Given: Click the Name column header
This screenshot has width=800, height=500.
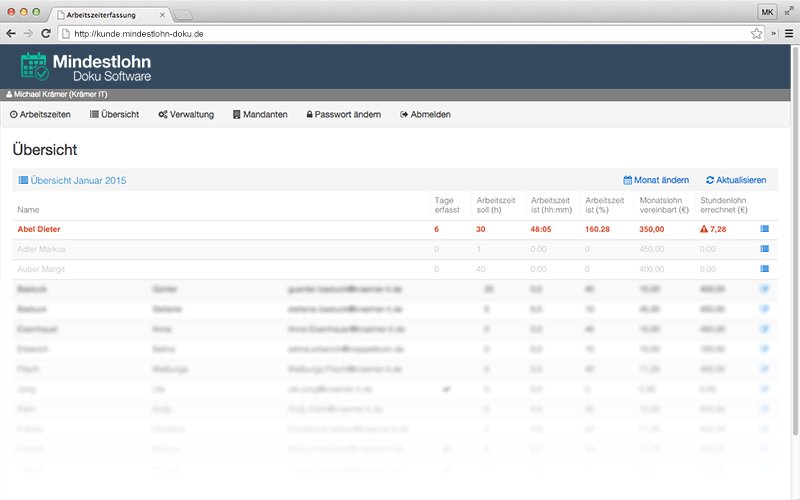Looking at the screenshot, I should (x=28, y=210).
